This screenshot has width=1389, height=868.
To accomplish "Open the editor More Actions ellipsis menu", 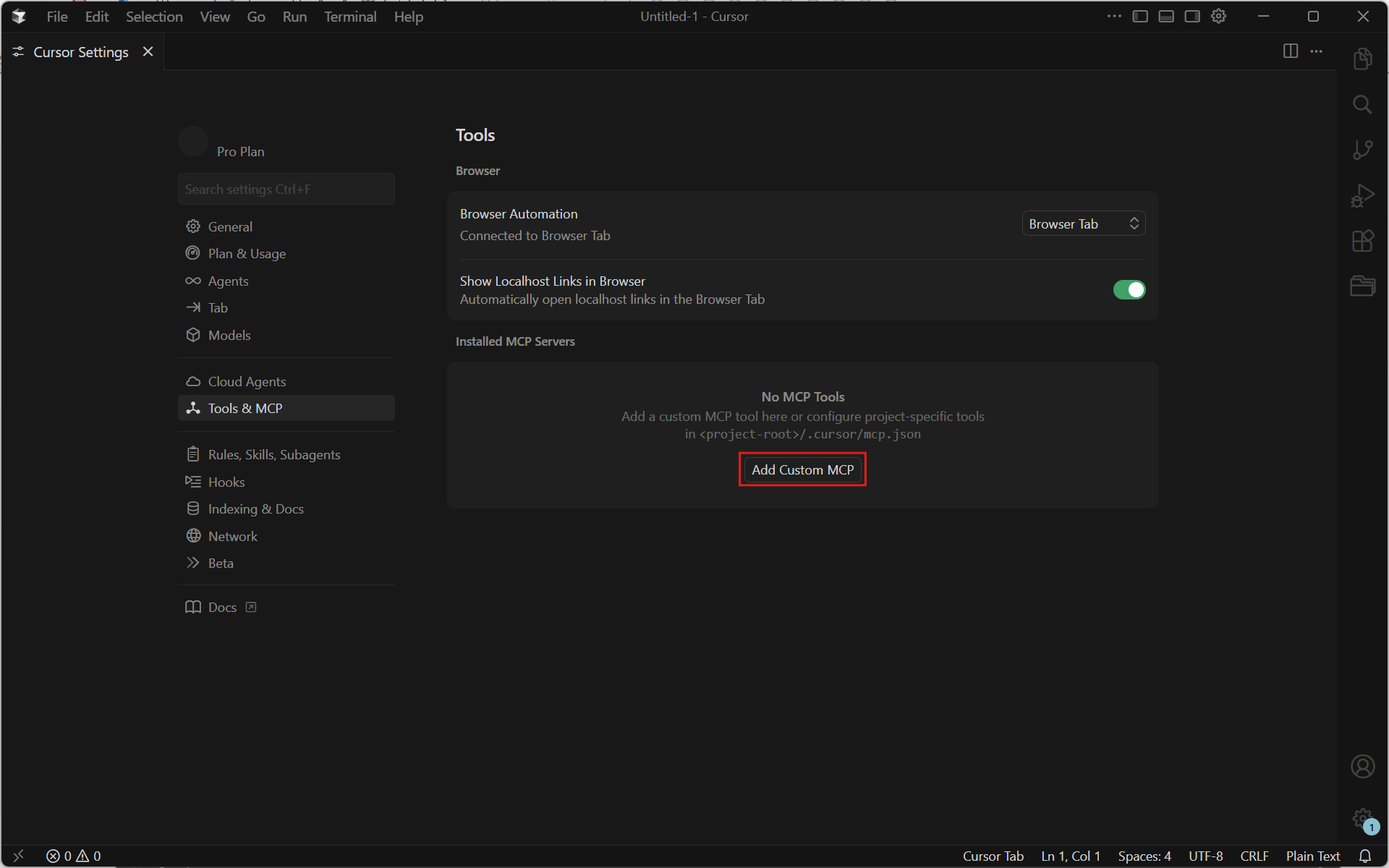I will (x=1317, y=51).
